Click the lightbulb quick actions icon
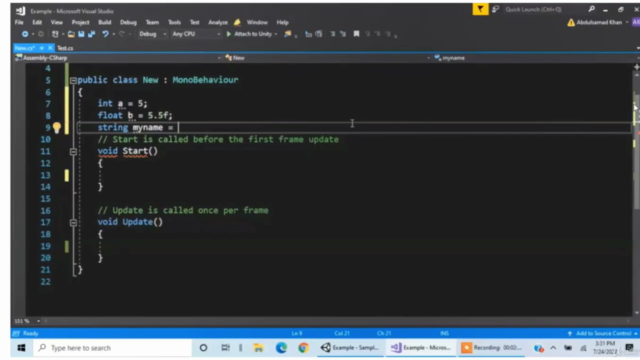 coord(57,128)
